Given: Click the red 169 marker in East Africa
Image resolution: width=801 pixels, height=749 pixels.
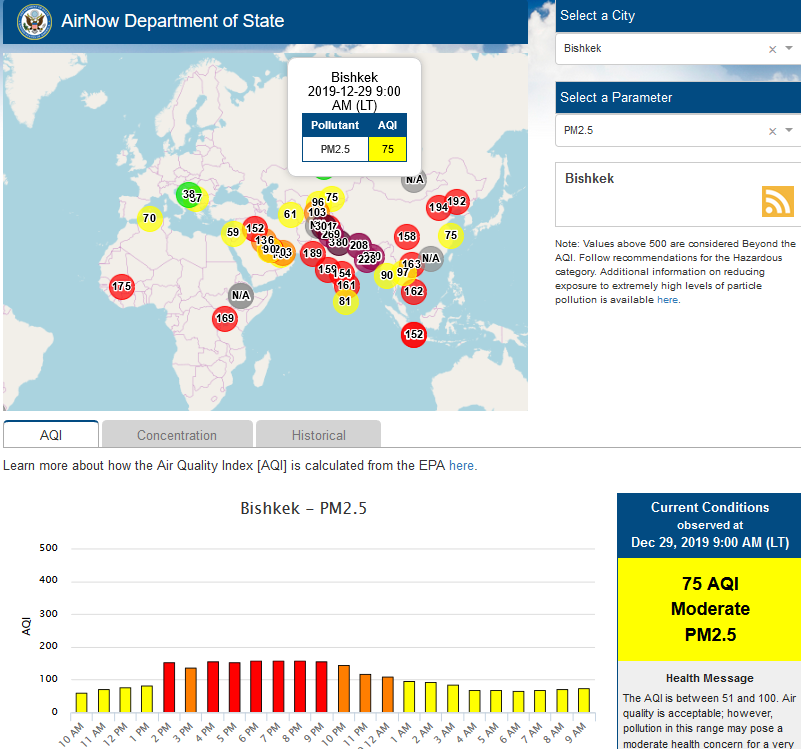Looking at the screenshot, I should [225, 319].
